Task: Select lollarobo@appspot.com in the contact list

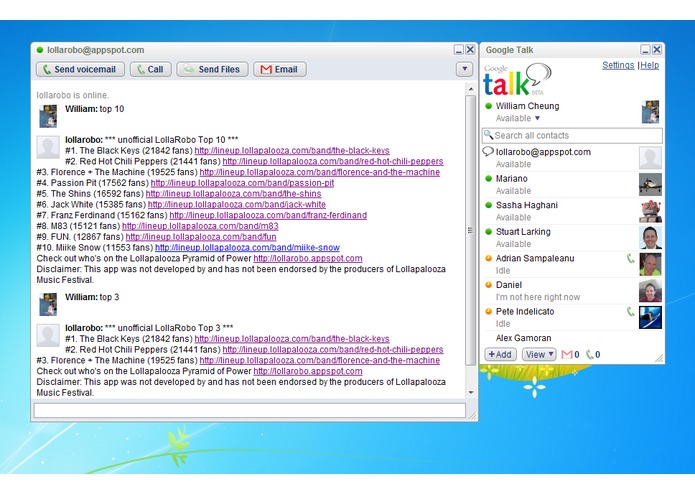Action: tap(572, 158)
